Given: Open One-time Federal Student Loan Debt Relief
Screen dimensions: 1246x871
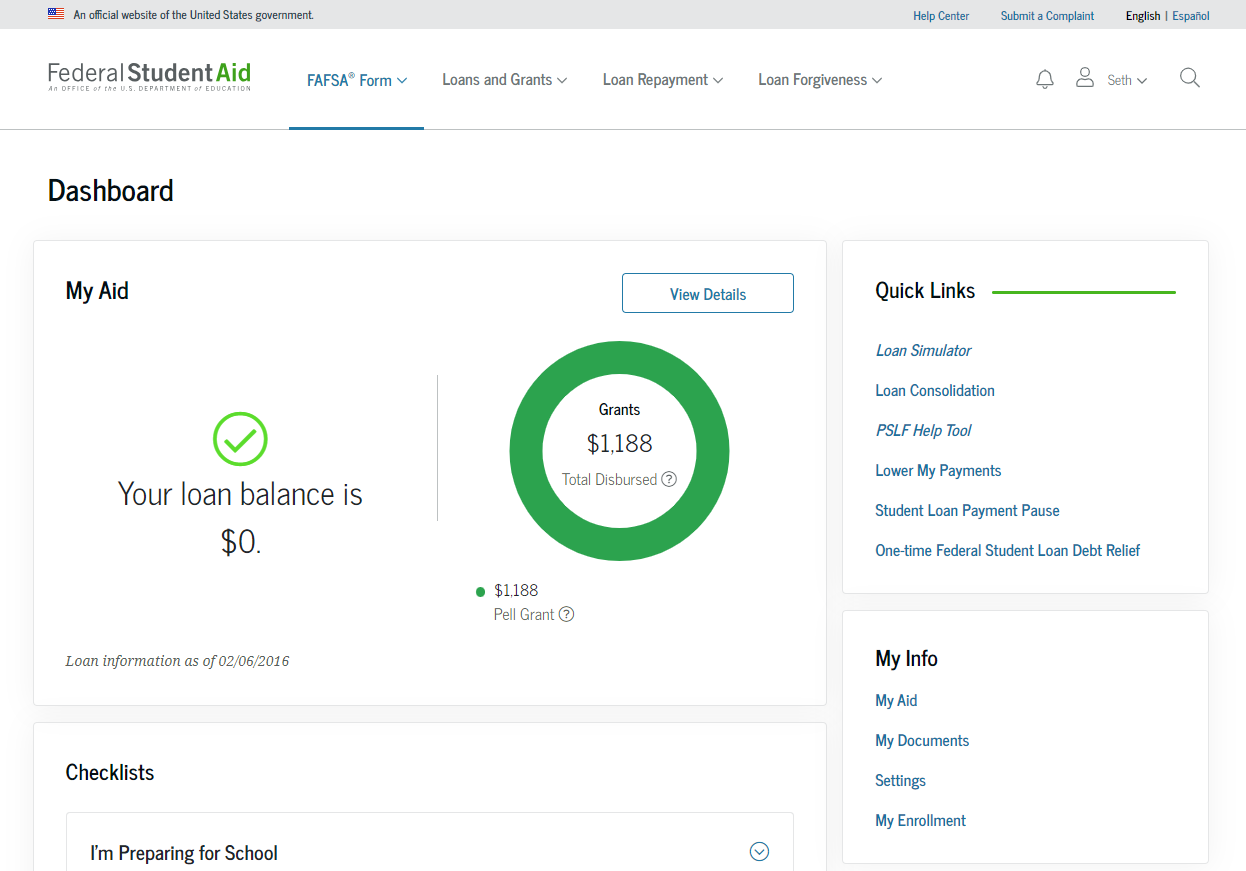Looking at the screenshot, I should point(1008,550).
